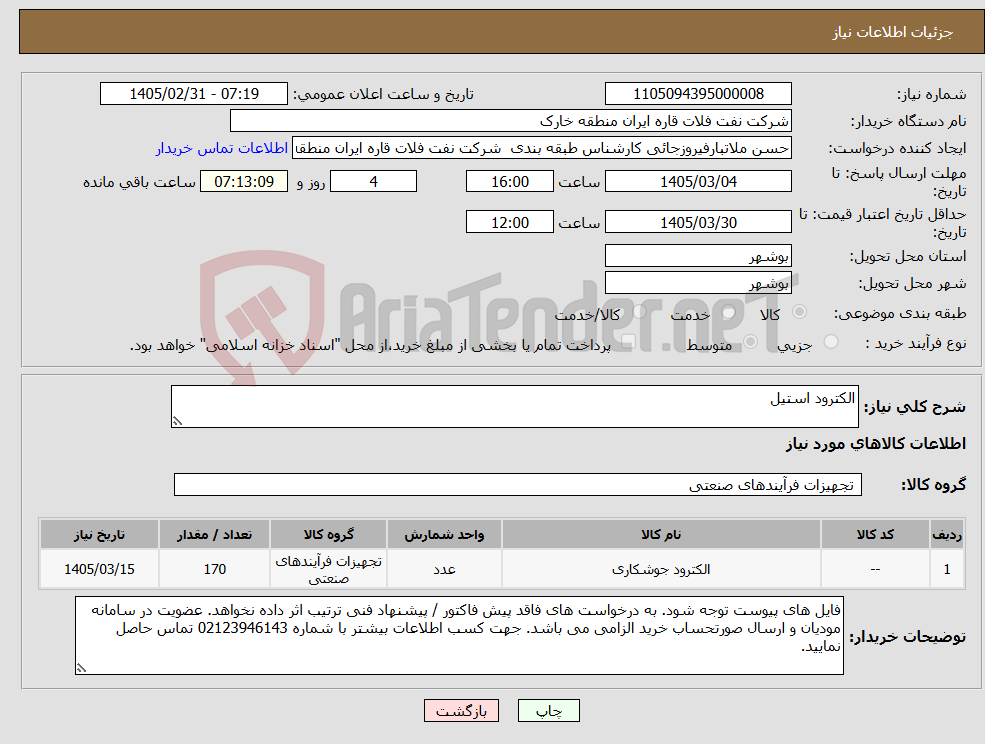Viewport: 985px width, 744px height.
Task: Click delivery city field بوشهر
Action: (x=698, y=283)
